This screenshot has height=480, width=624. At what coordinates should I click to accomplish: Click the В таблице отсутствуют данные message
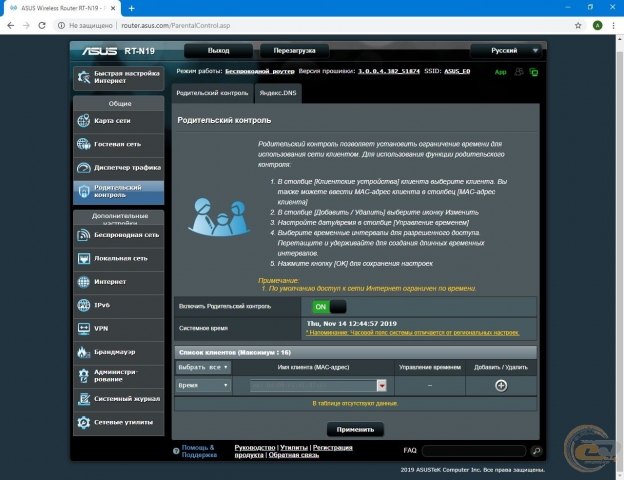pos(355,404)
